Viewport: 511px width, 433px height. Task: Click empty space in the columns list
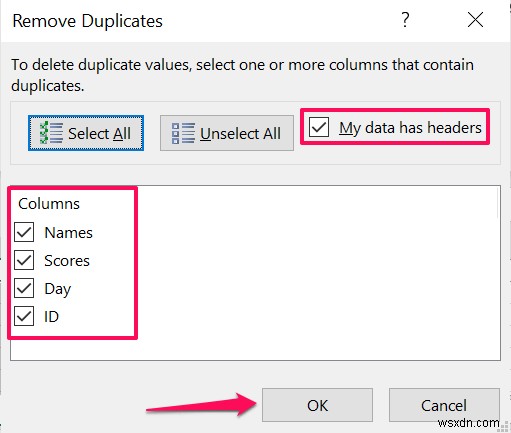coord(317,273)
